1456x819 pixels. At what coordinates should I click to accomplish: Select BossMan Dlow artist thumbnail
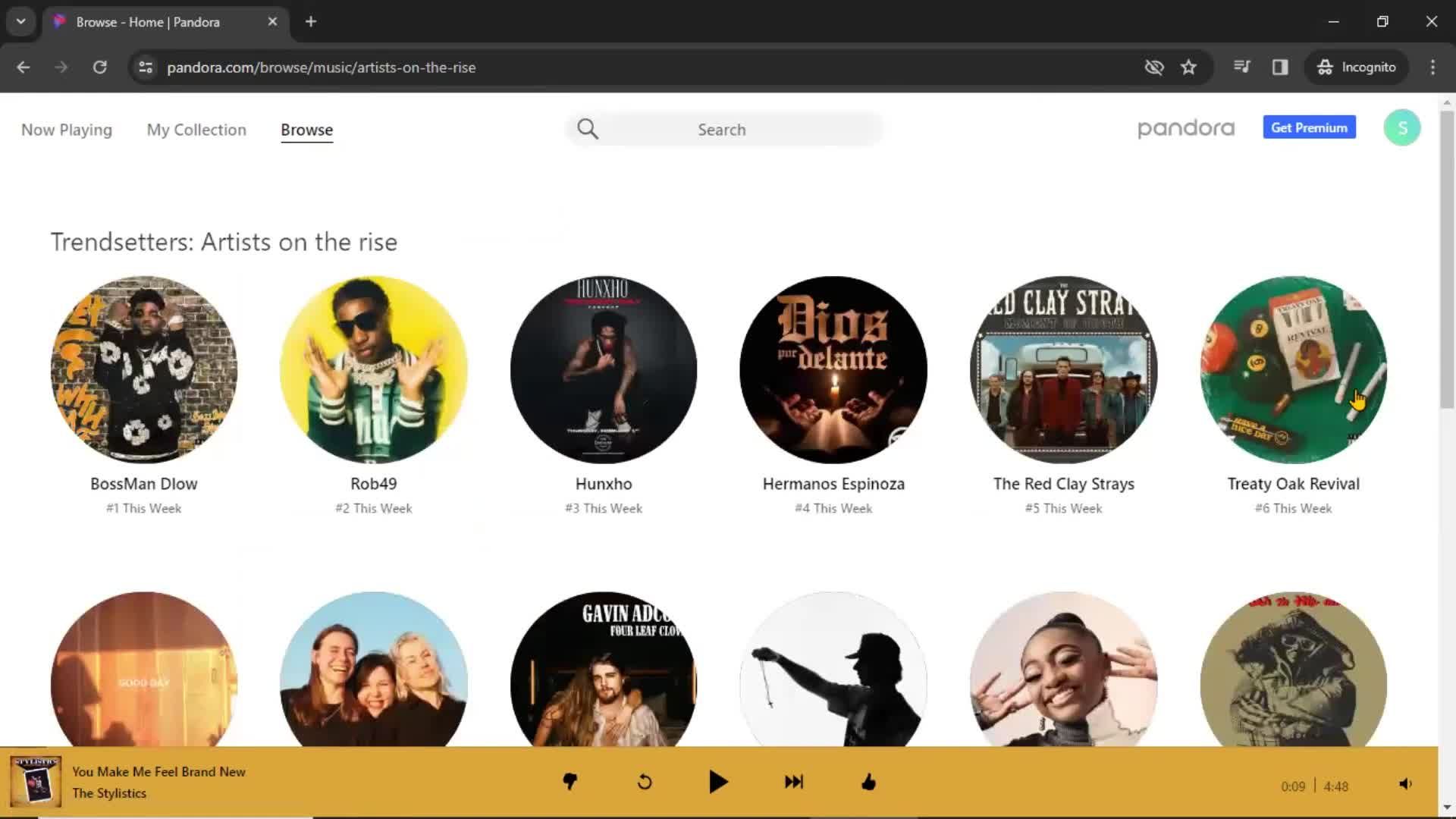click(143, 370)
